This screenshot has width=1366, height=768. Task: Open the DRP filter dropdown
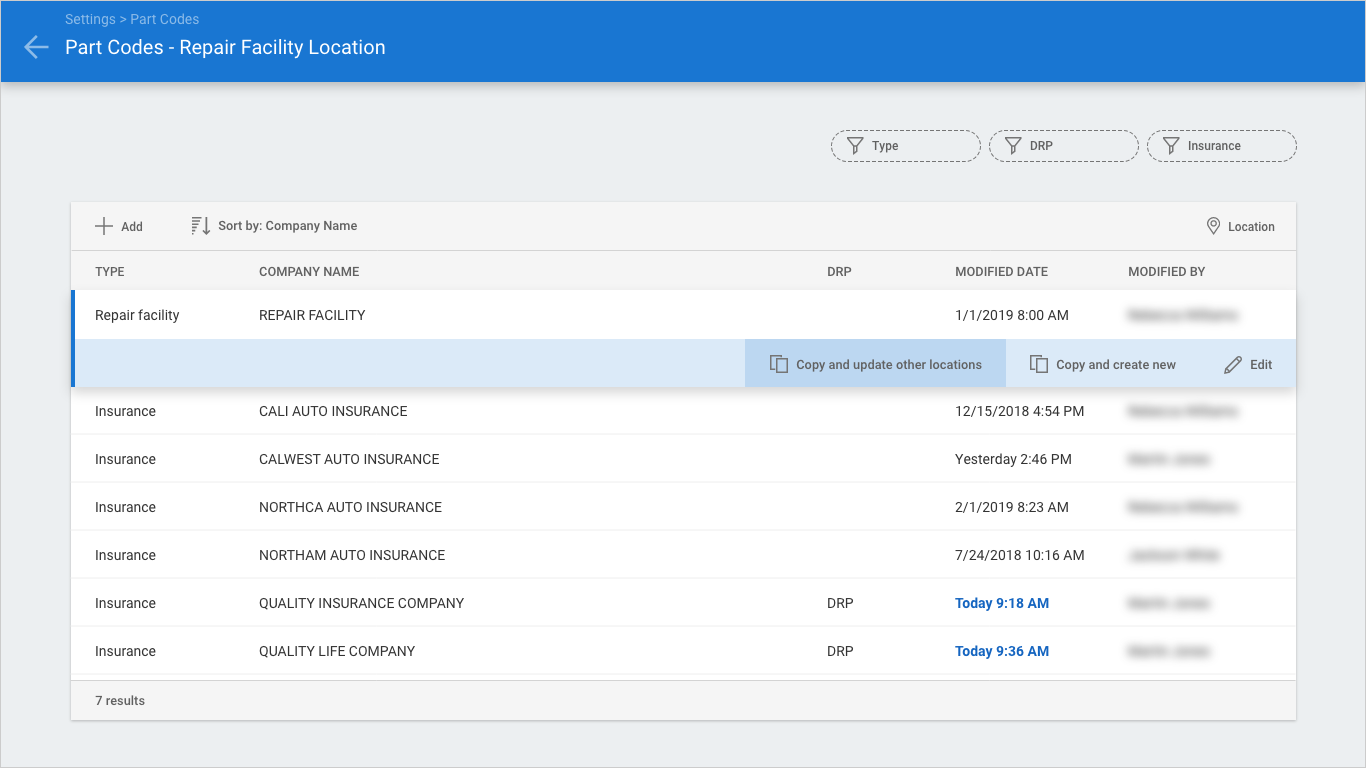pos(1063,146)
